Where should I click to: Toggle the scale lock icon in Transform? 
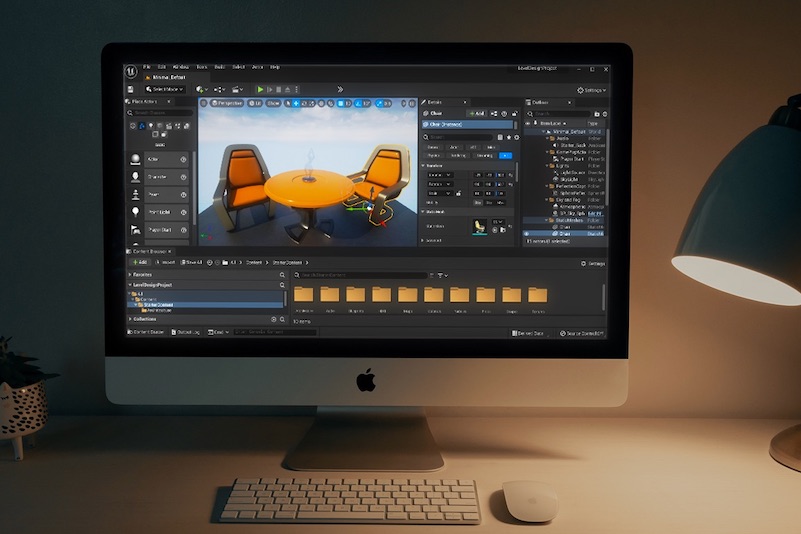tap(459, 193)
